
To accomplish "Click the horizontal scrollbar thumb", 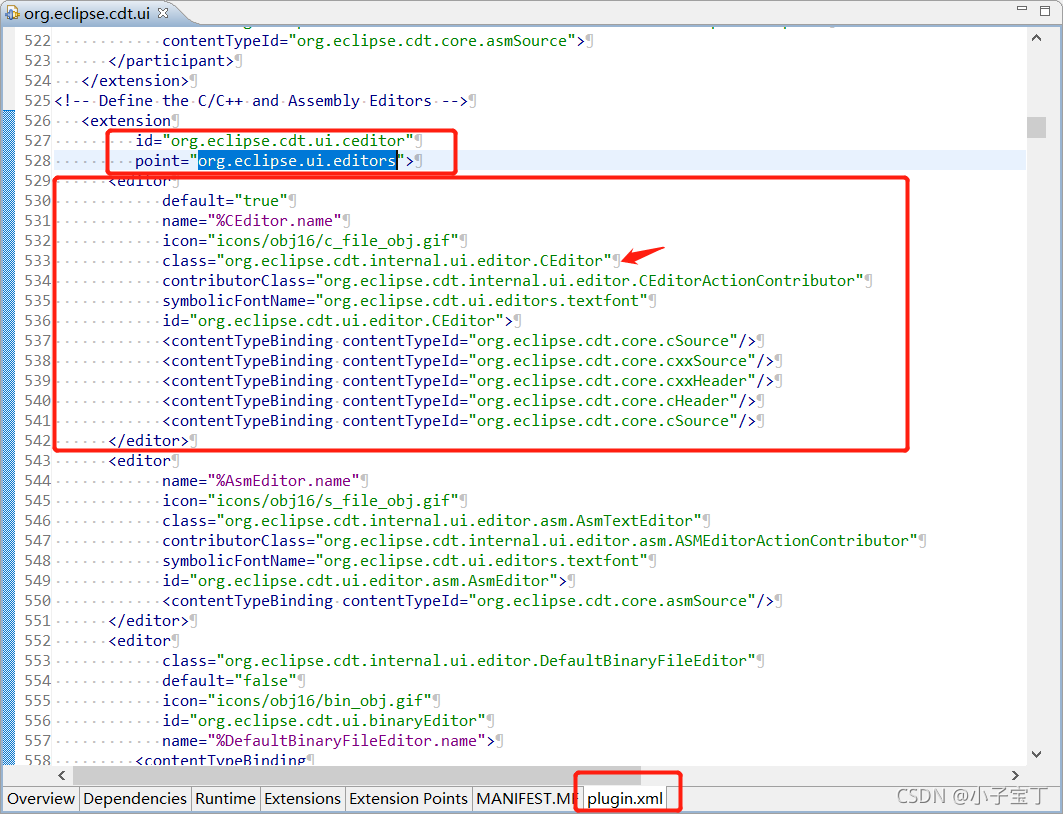I will (x=357, y=775).
